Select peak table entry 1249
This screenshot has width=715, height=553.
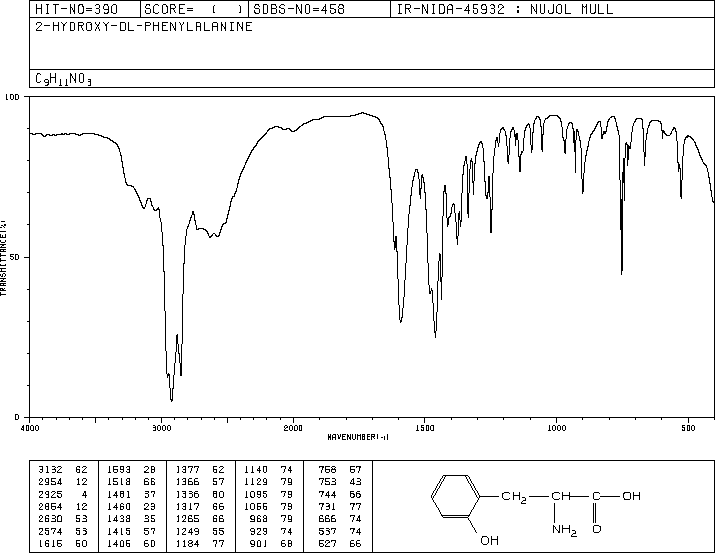point(187,531)
